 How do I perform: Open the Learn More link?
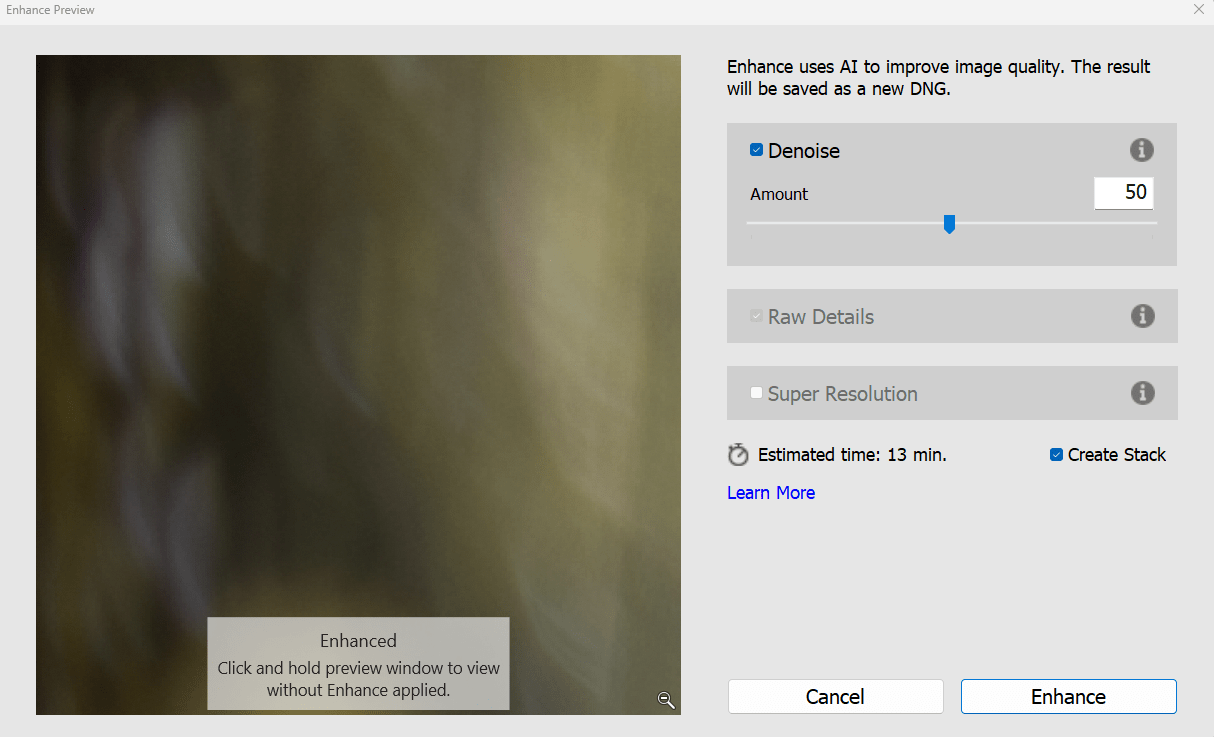pyautogui.click(x=770, y=492)
